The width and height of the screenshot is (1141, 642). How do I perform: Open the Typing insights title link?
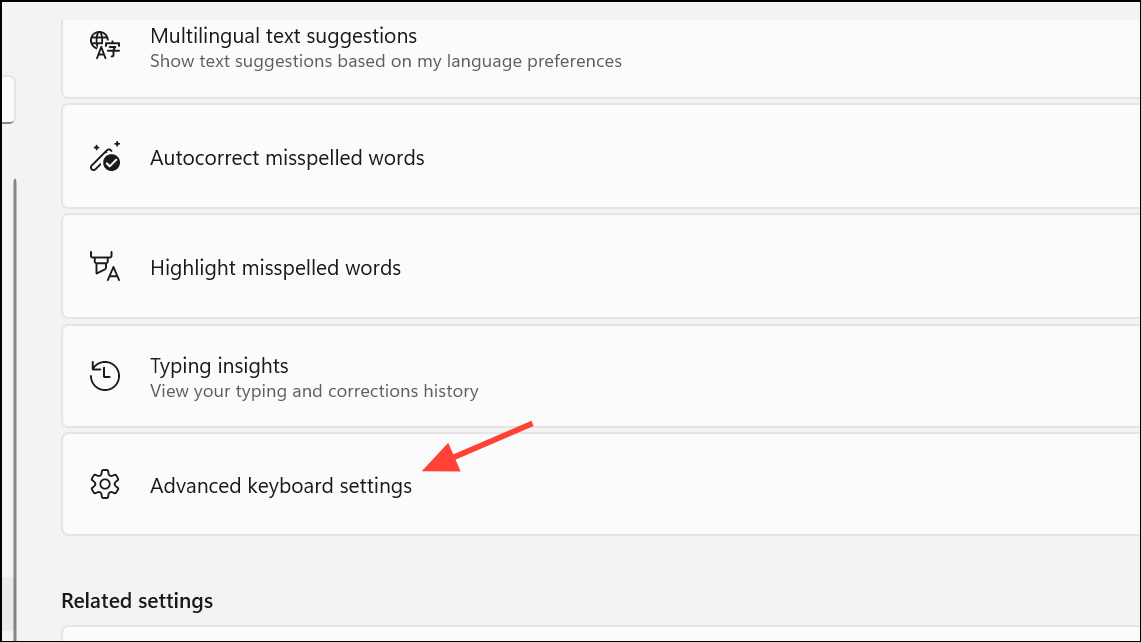[x=219, y=365]
